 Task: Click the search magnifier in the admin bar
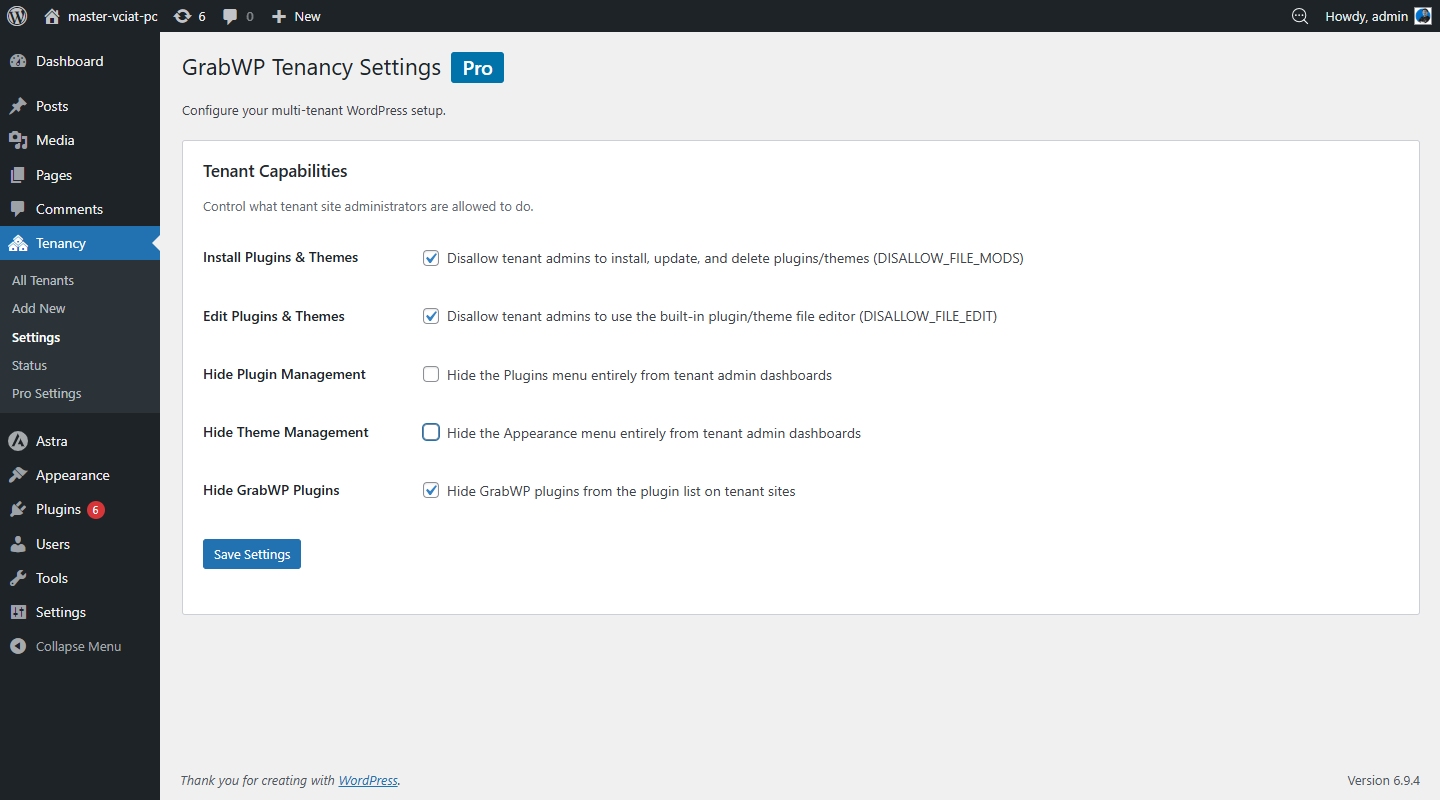(1298, 16)
